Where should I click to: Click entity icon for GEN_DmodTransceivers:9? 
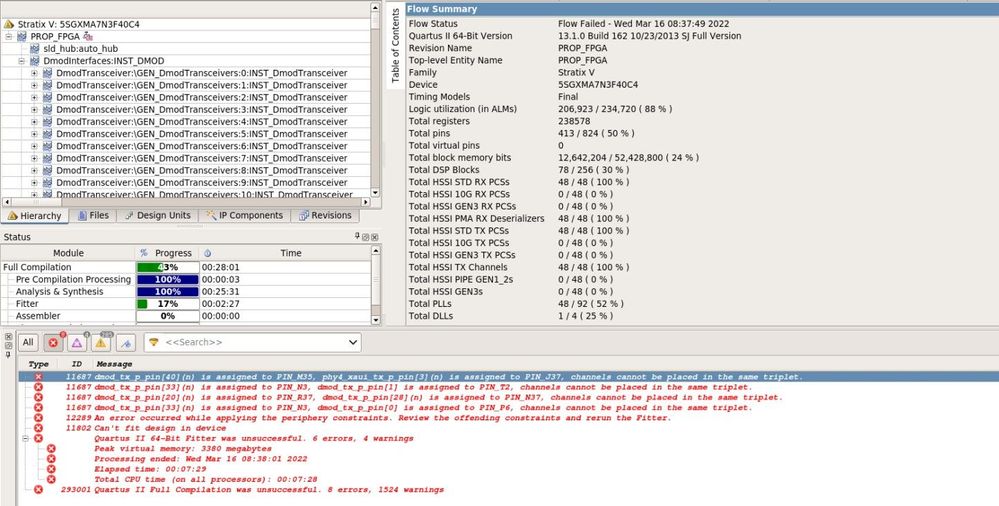pos(47,182)
